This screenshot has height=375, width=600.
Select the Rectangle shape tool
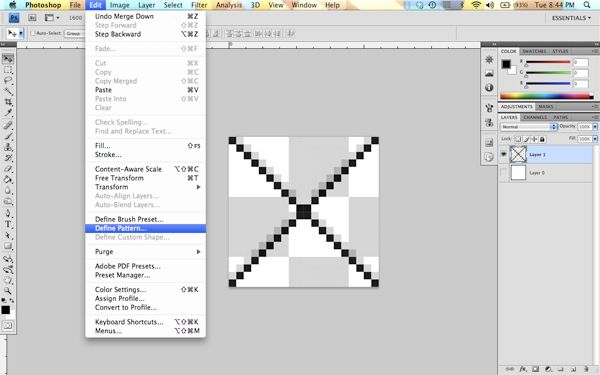click(x=8, y=246)
